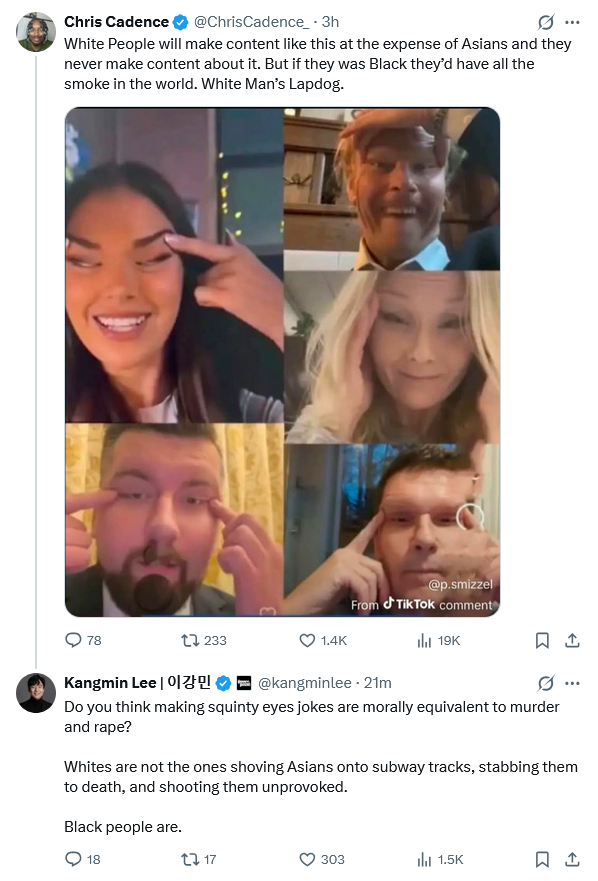Open @kangminlee profile handle
The width and height of the screenshot is (598, 881).
coord(305,683)
